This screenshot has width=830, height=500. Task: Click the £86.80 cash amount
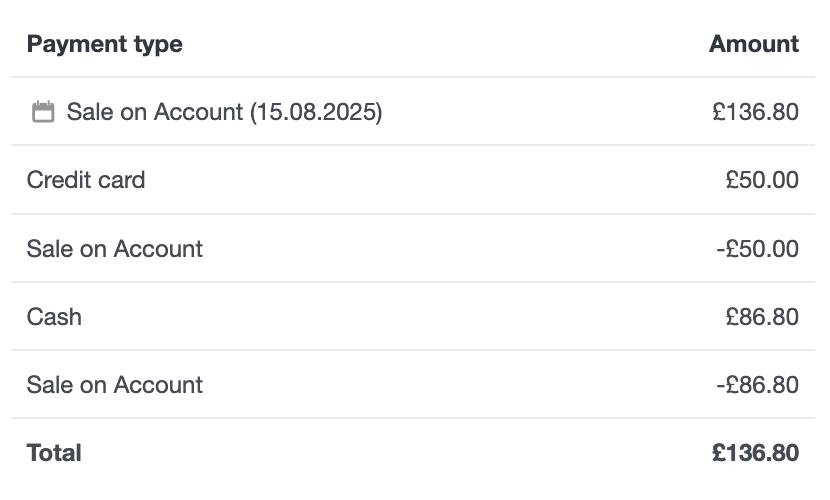[x=762, y=317]
